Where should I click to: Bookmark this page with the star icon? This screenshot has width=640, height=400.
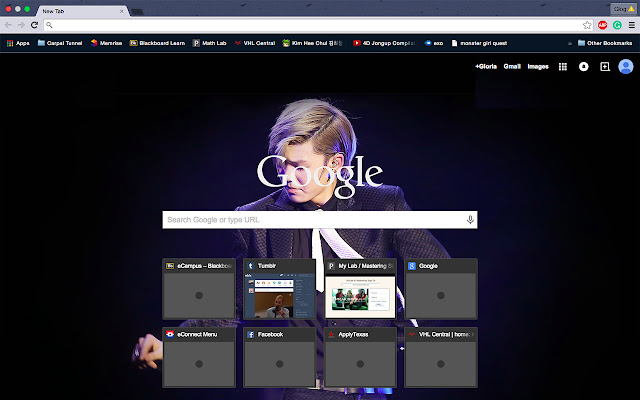587,25
